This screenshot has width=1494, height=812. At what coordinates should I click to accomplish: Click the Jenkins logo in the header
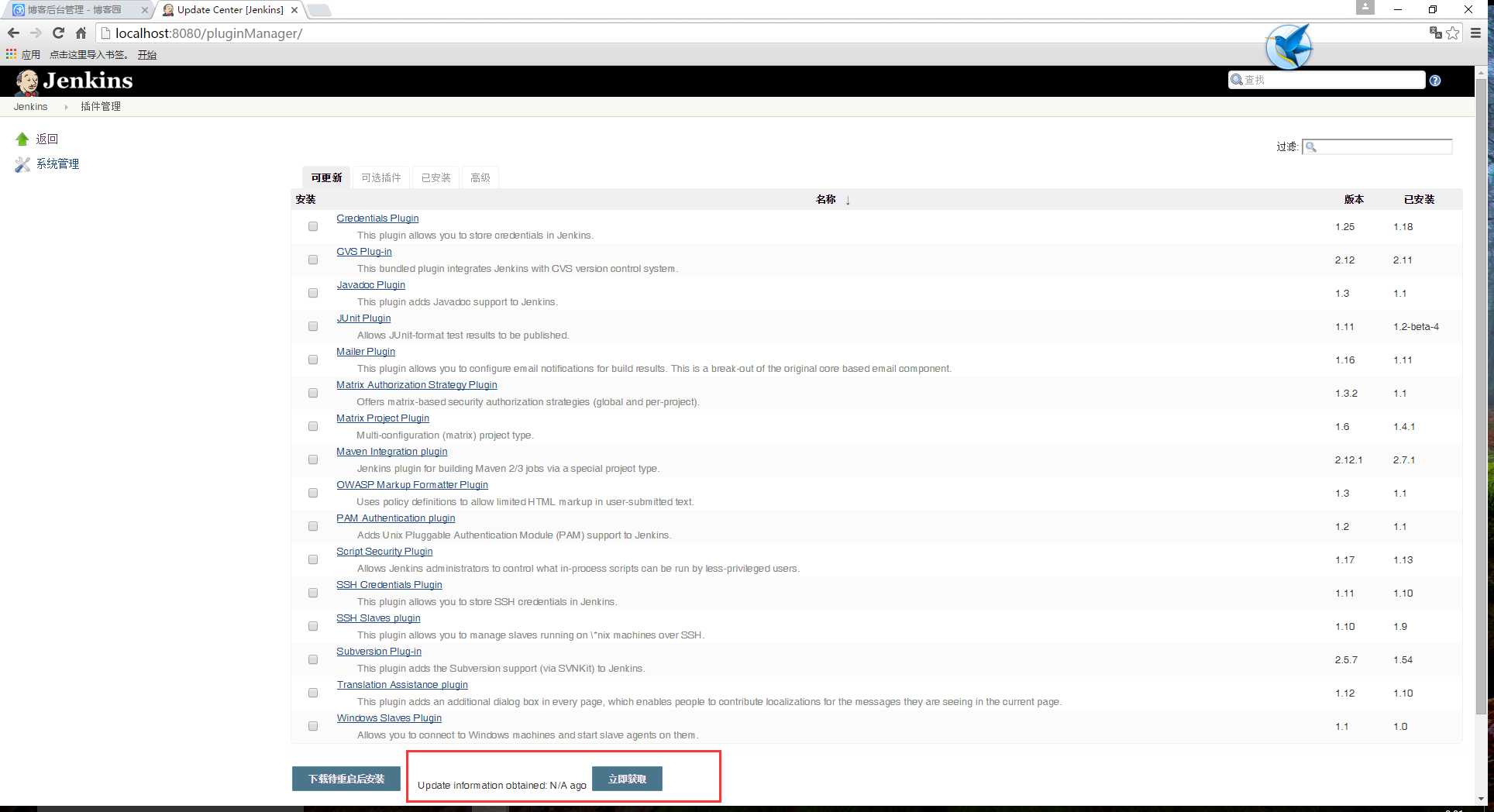[x=74, y=81]
